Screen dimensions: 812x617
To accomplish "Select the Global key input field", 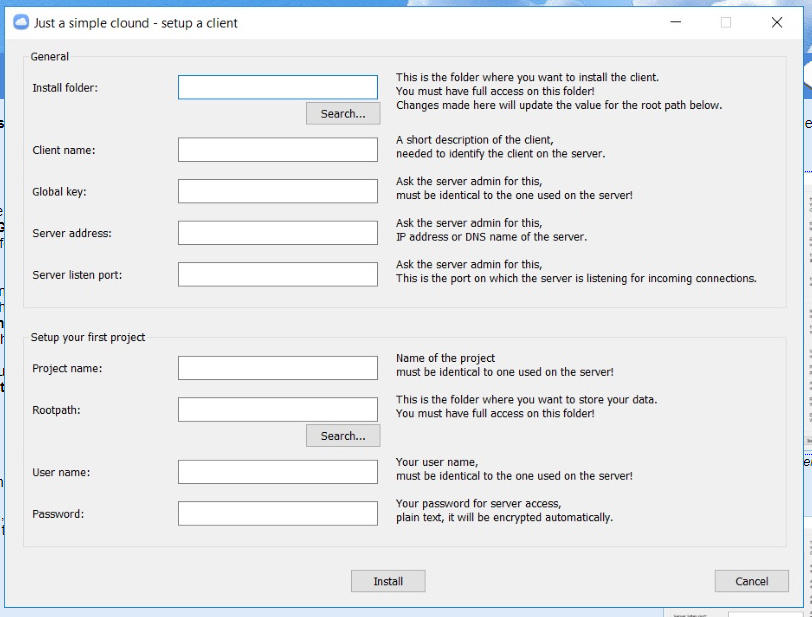I will tap(278, 191).
